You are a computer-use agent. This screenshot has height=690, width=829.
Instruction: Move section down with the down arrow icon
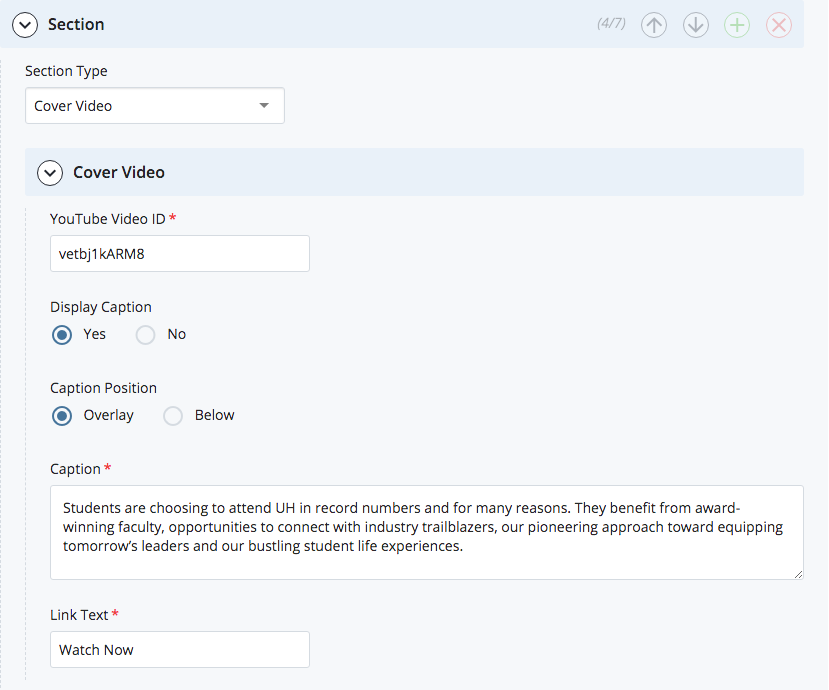pos(696,25)
